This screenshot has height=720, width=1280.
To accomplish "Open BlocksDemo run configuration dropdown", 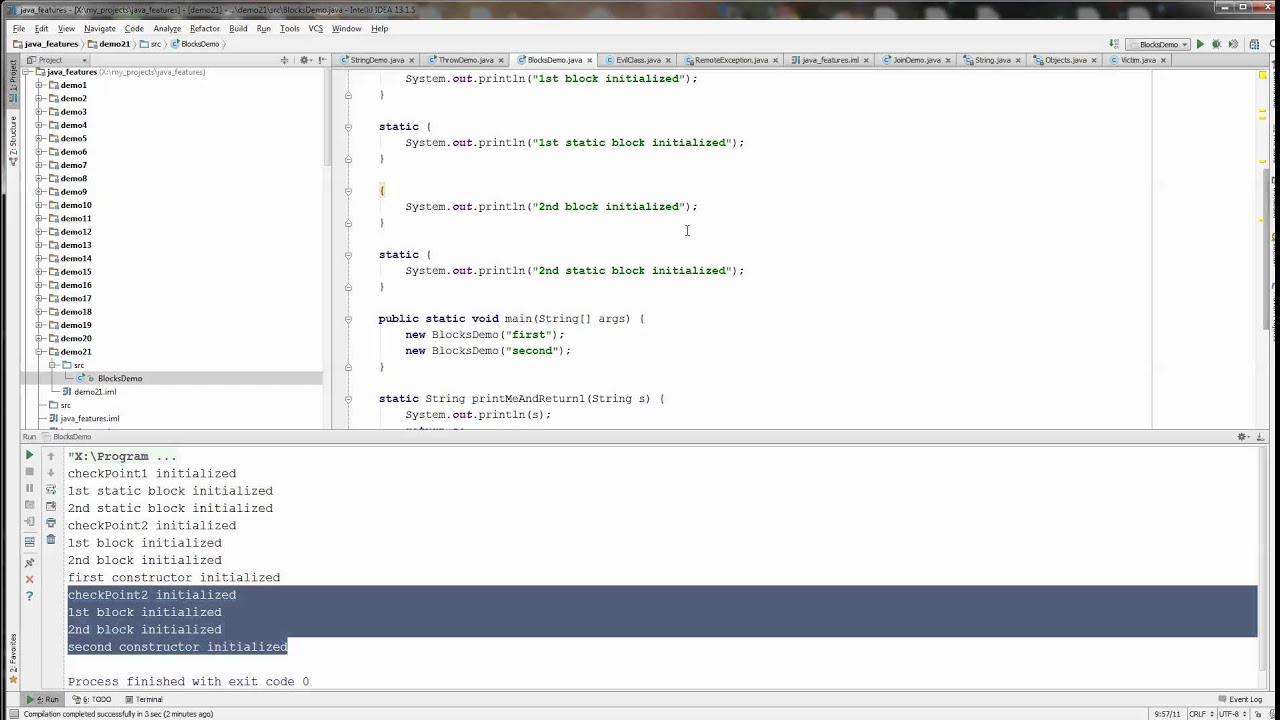I will point(1159,44).
